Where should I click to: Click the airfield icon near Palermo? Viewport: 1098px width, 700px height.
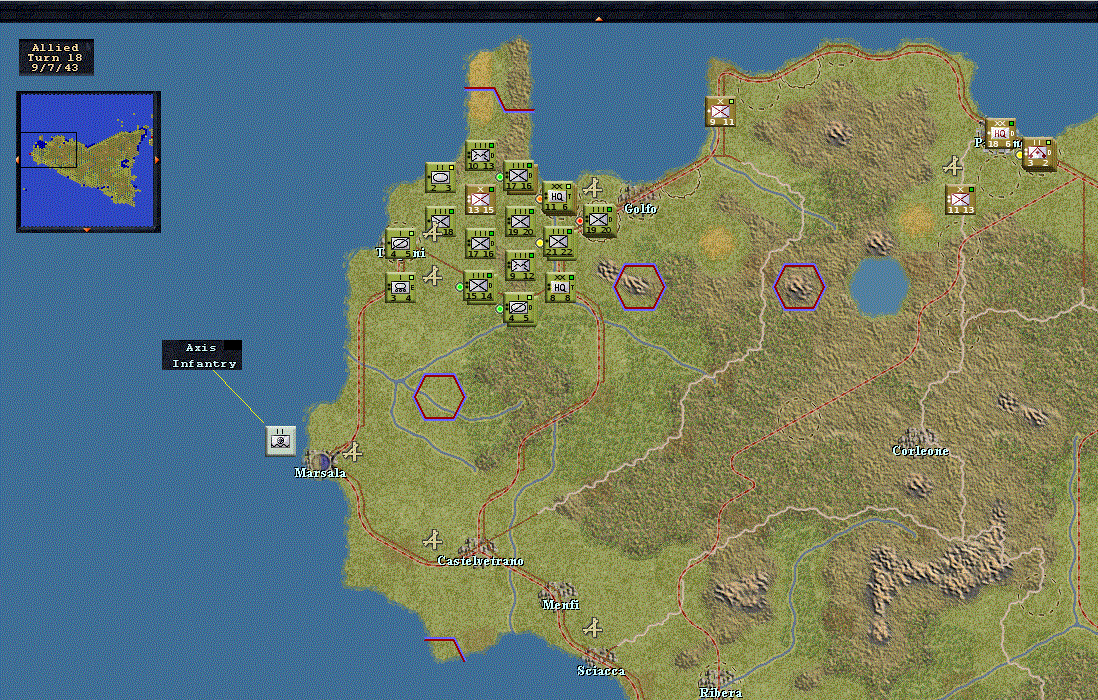pos(952,167)
